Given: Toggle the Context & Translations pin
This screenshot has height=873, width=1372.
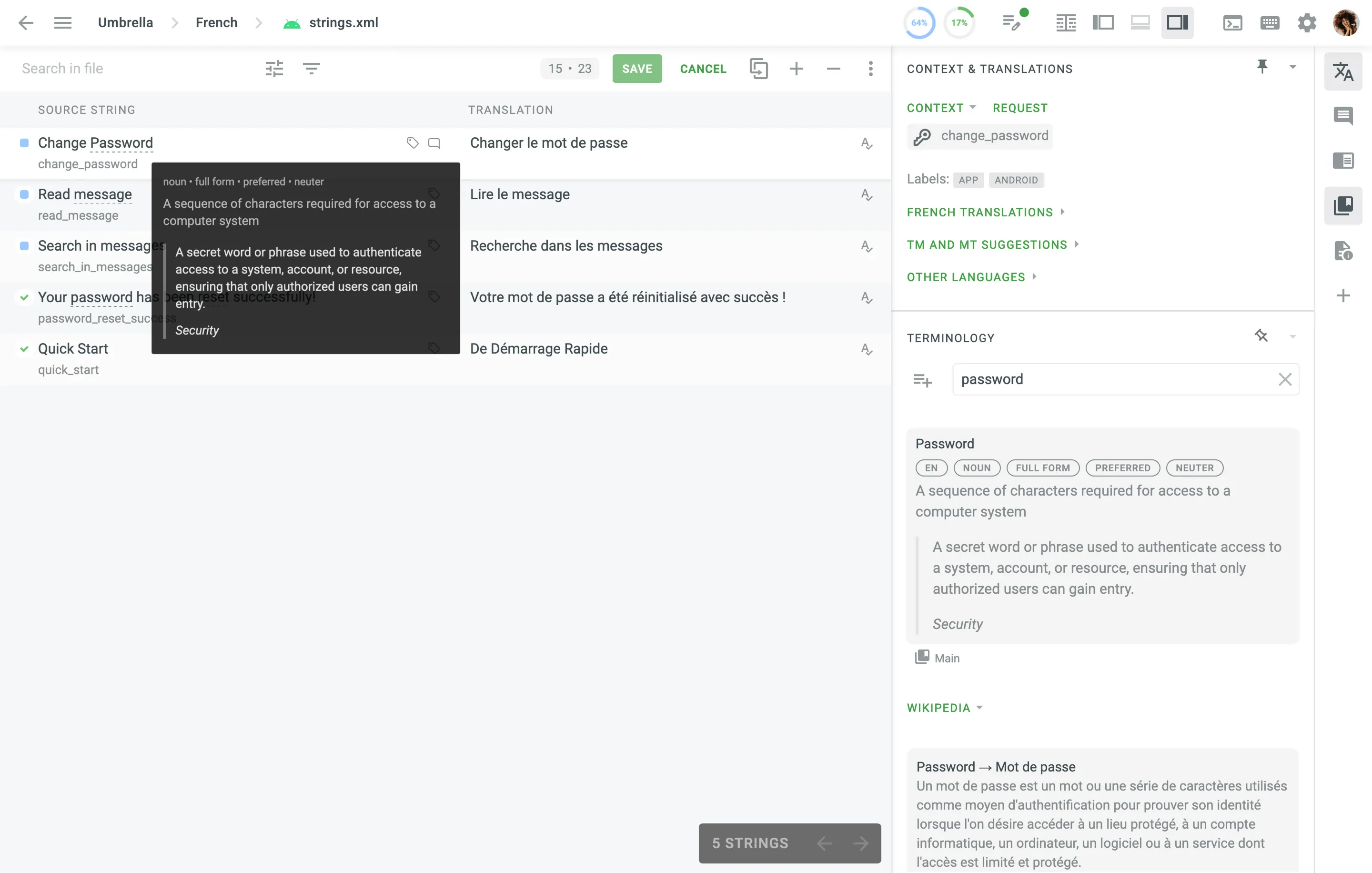Looking at the screenshot, I should coord(1262,67).
